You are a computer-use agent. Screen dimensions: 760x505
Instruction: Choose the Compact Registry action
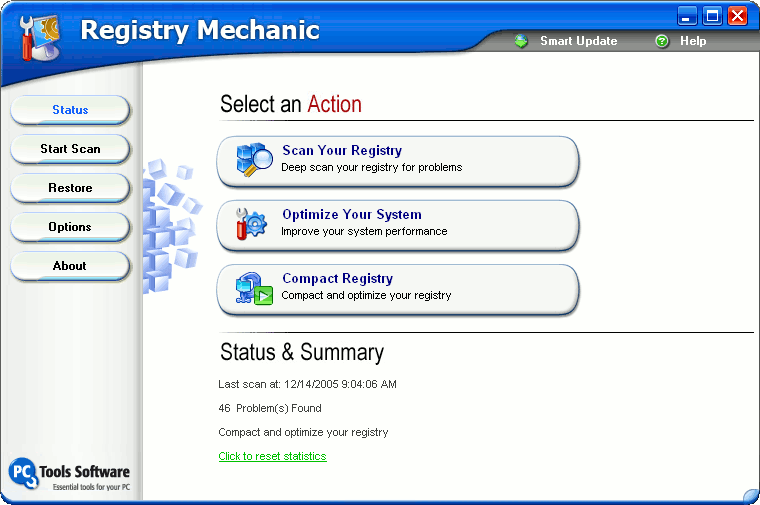pyautogui.click(x=398, y=288)
